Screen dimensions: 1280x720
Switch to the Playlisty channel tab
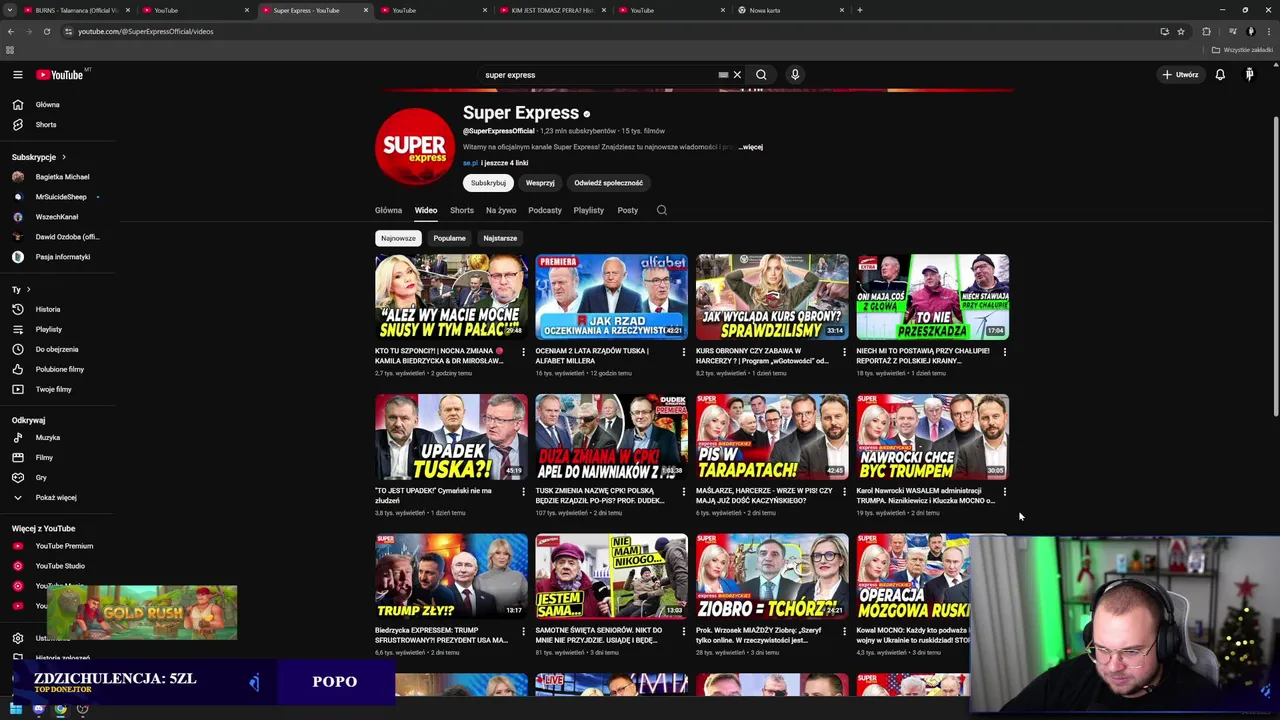coord(589,210)
